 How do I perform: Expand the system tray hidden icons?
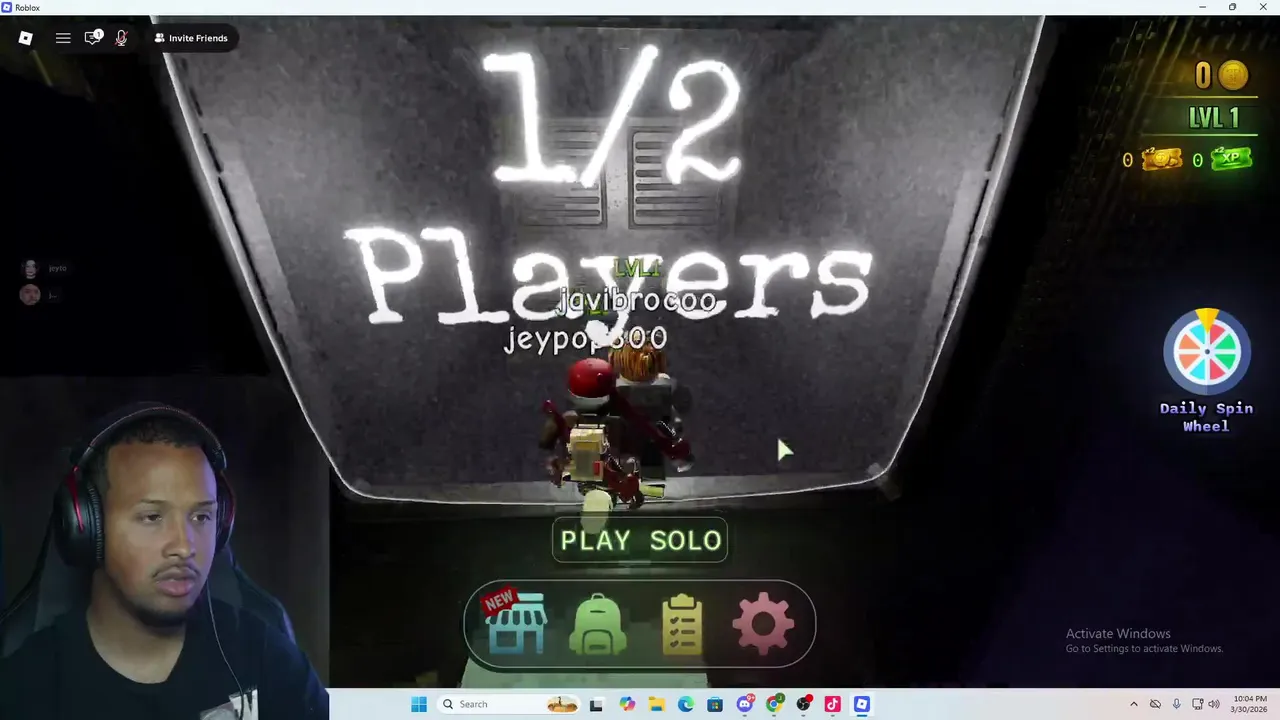pos(1133,704)
